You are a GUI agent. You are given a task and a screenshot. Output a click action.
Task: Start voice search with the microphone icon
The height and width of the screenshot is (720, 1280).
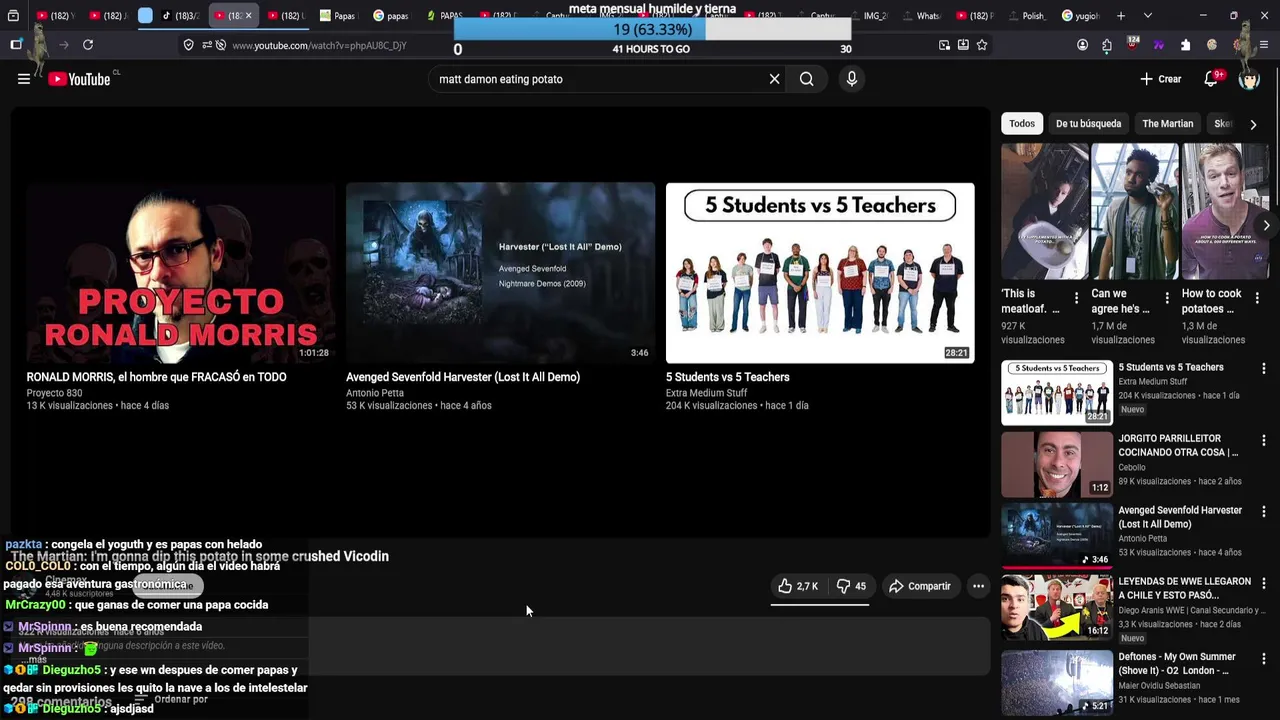852,79
